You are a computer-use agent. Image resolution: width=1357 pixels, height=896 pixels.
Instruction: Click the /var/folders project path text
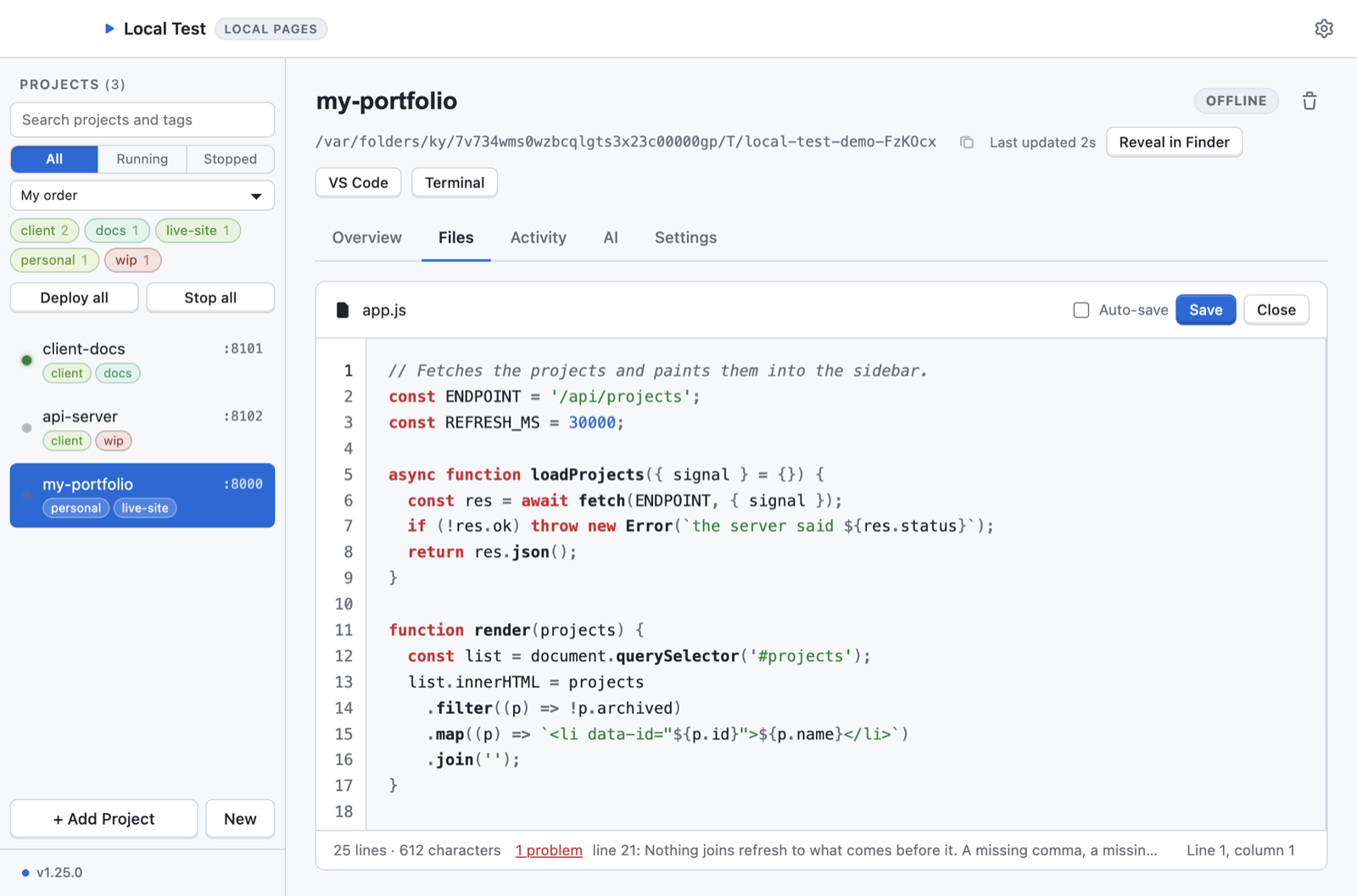coord(626,142)
